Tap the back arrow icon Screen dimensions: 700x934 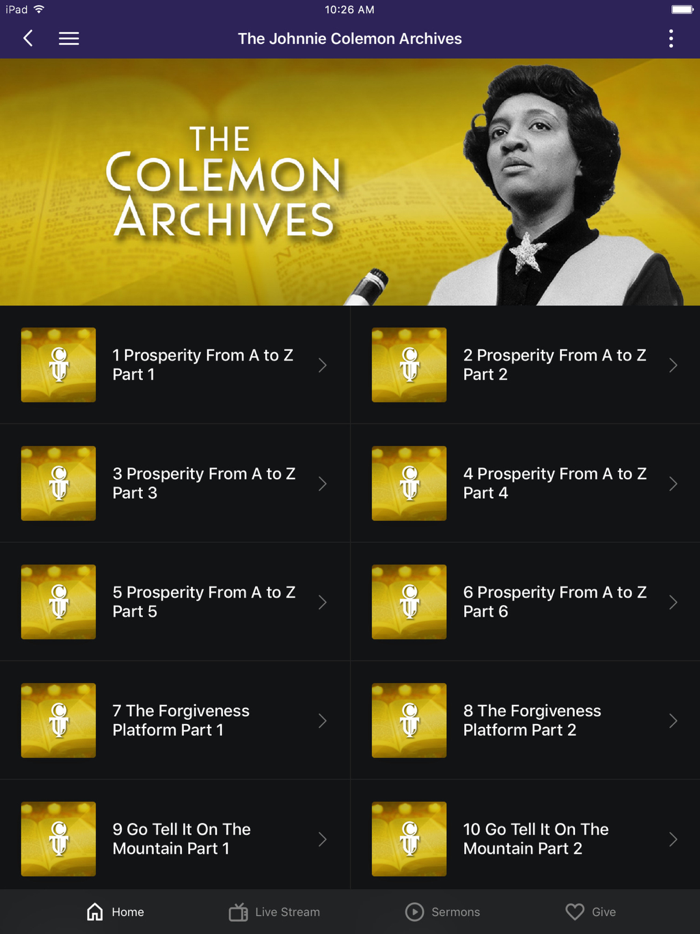click(28, 39)
